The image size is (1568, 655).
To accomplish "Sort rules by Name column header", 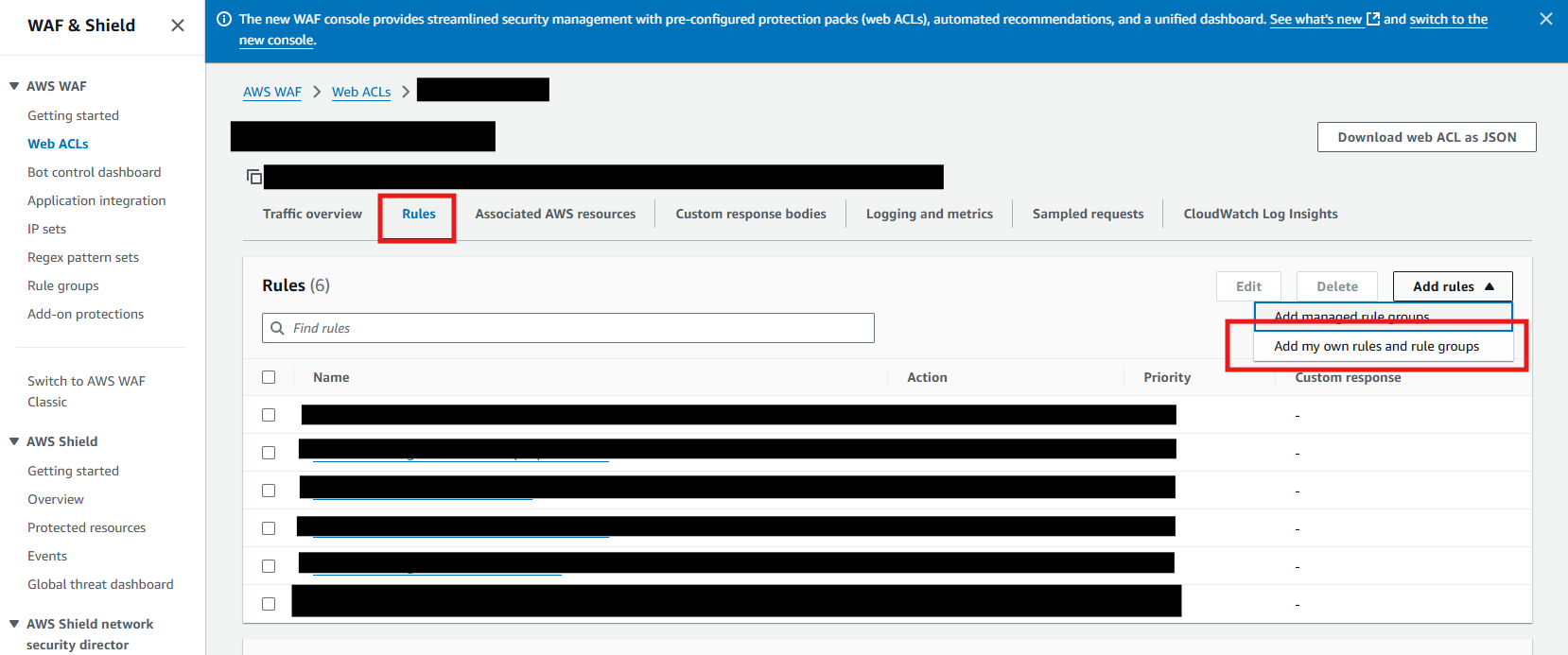I will 331,377.
